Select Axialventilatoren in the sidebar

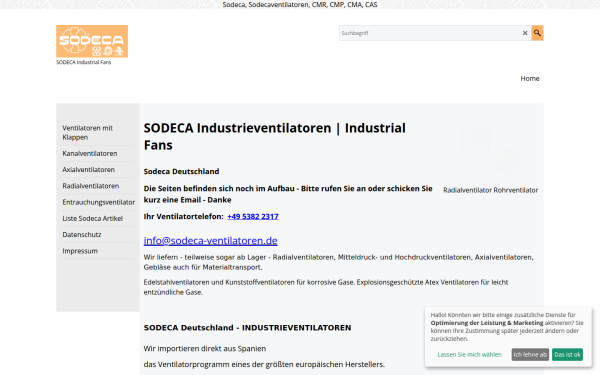(x=98, y=170)
